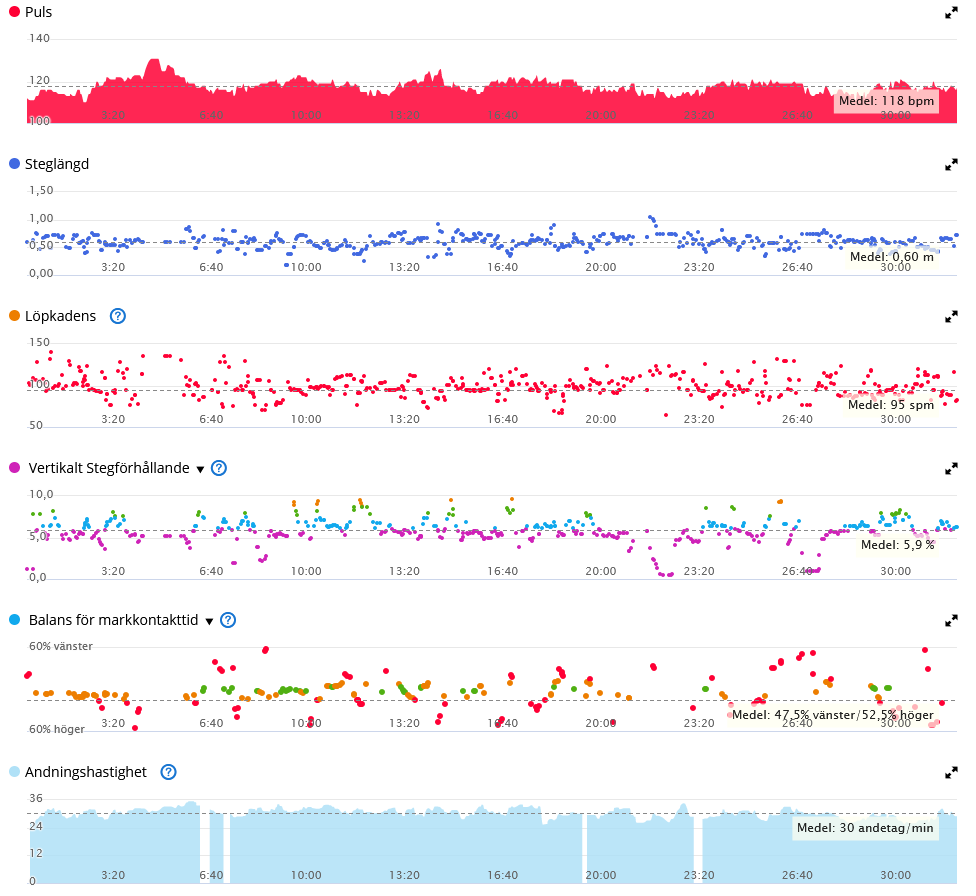Click the 10,0 axis value on Vertikalt chart

point(41,494)
